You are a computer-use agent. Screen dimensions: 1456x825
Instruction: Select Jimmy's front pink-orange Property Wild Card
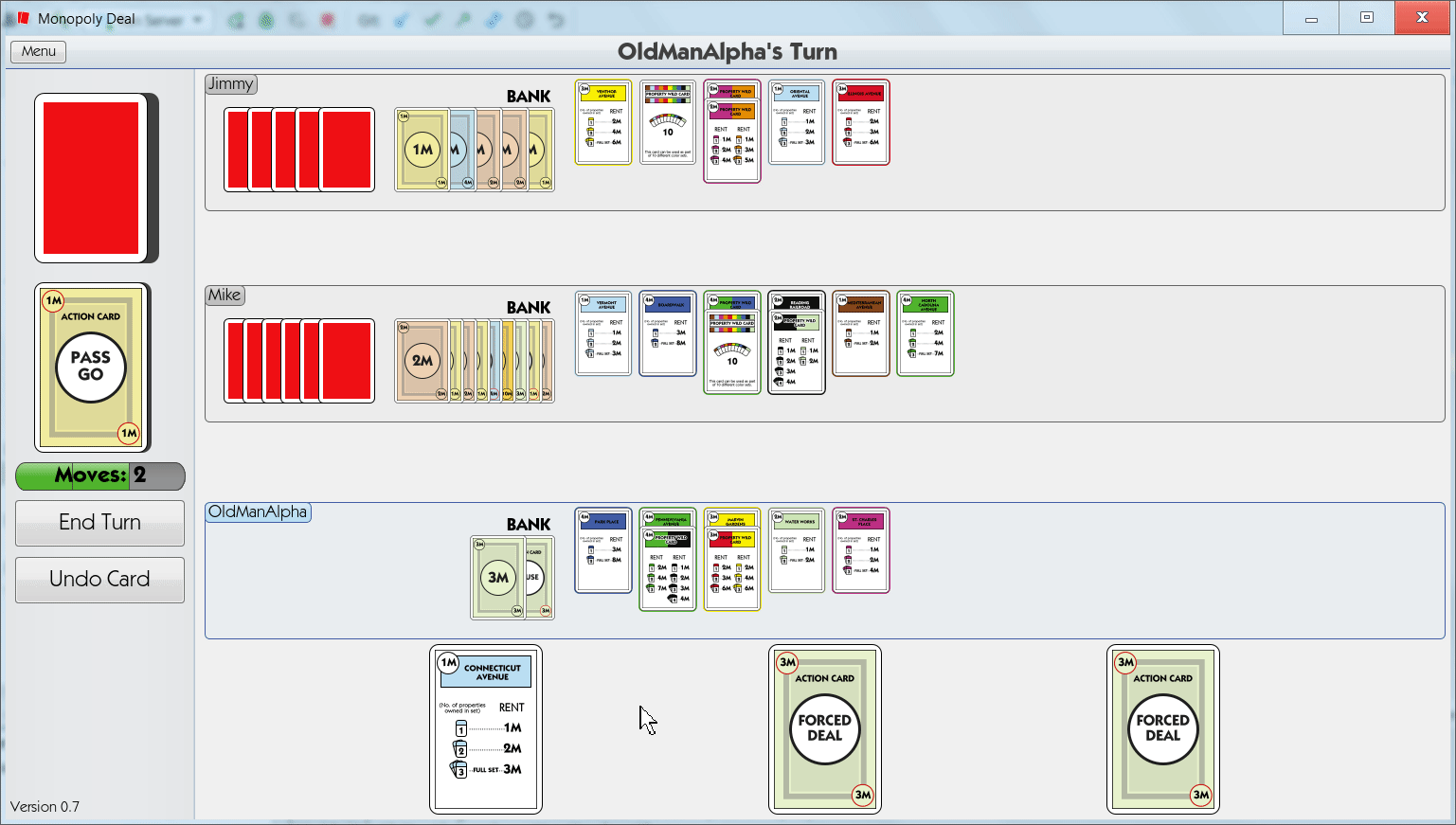[732, 142]
